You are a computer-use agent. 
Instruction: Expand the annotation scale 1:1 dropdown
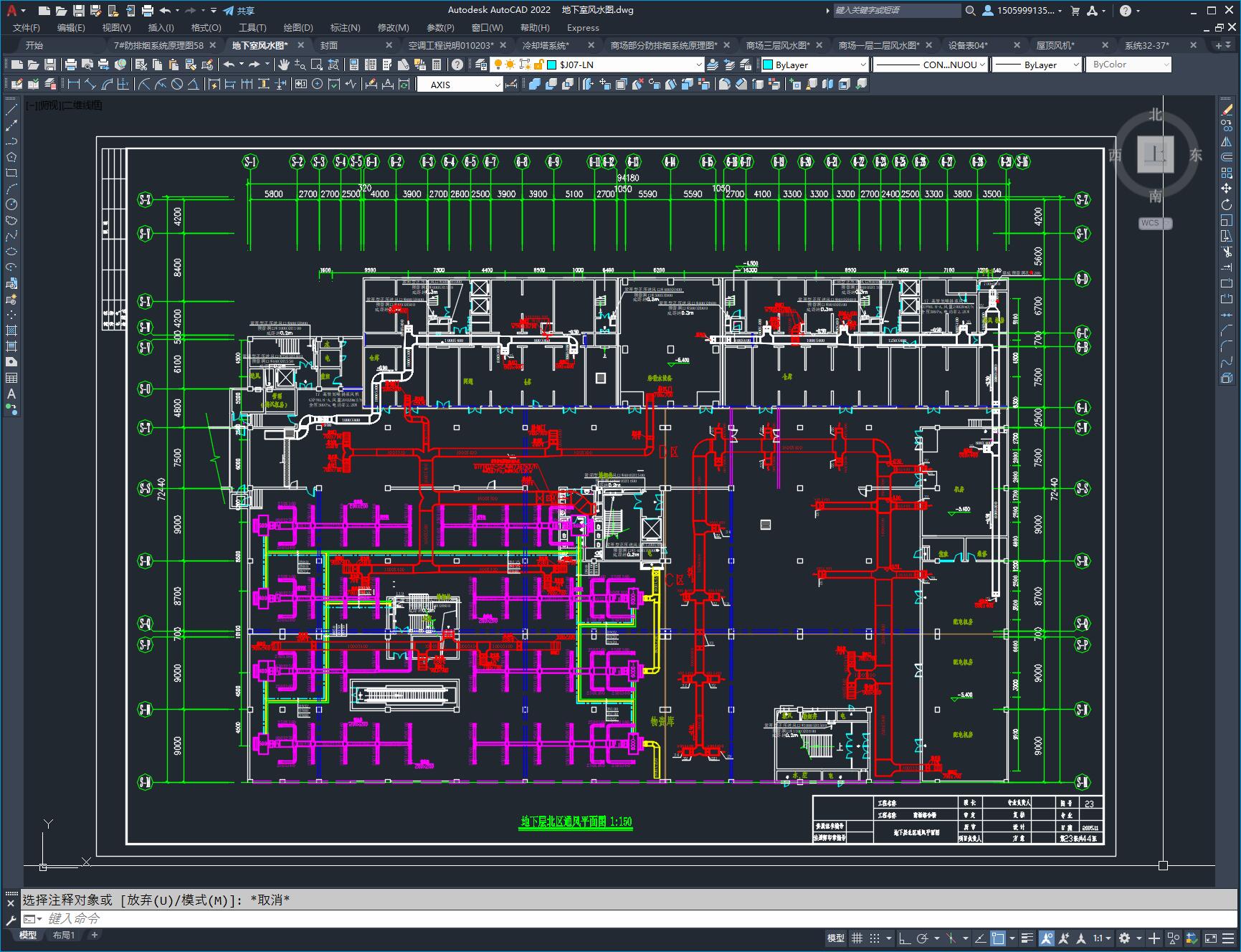(1103, 938)
